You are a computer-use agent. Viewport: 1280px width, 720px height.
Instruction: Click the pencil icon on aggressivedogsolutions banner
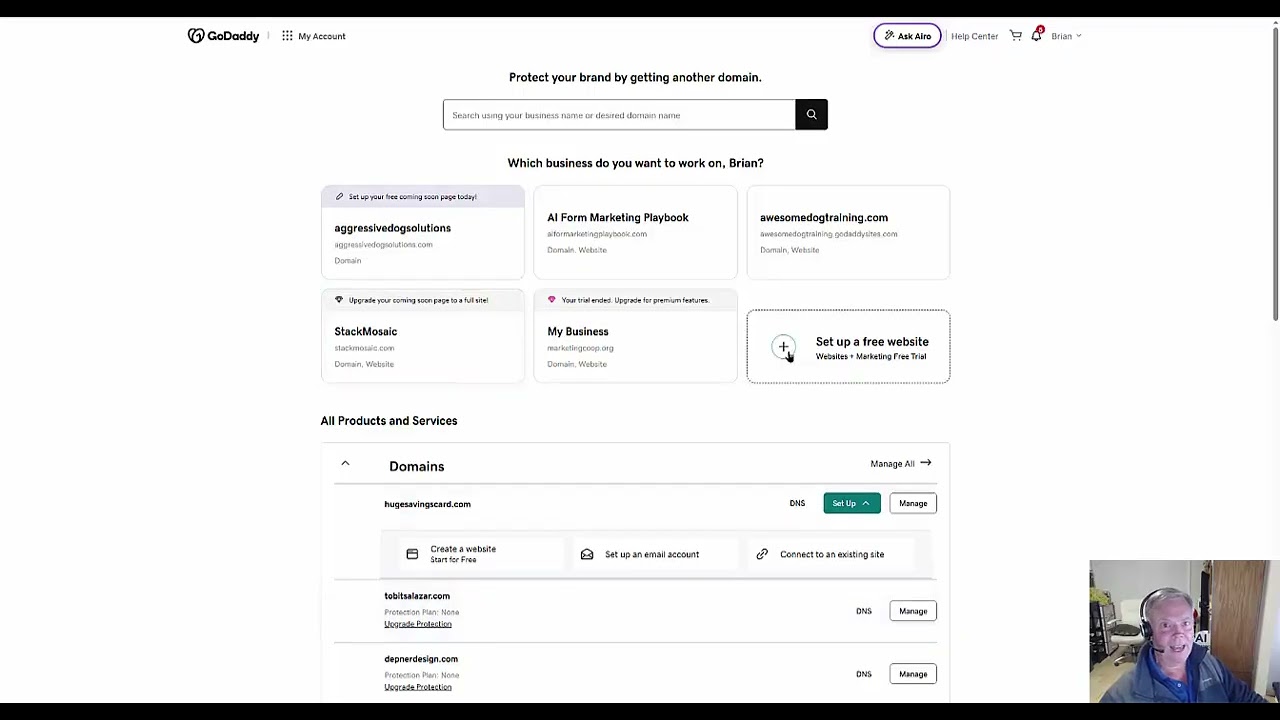pyautogui.click(x=339, y=196)
